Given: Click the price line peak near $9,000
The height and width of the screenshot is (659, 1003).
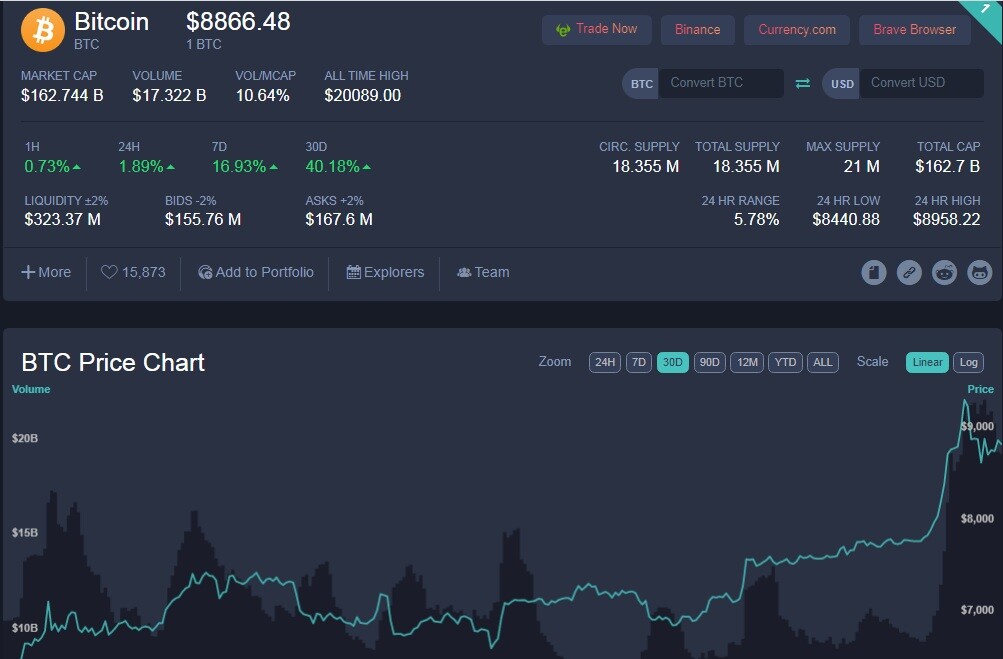Looking at the screenshot, I should (965, 401).
